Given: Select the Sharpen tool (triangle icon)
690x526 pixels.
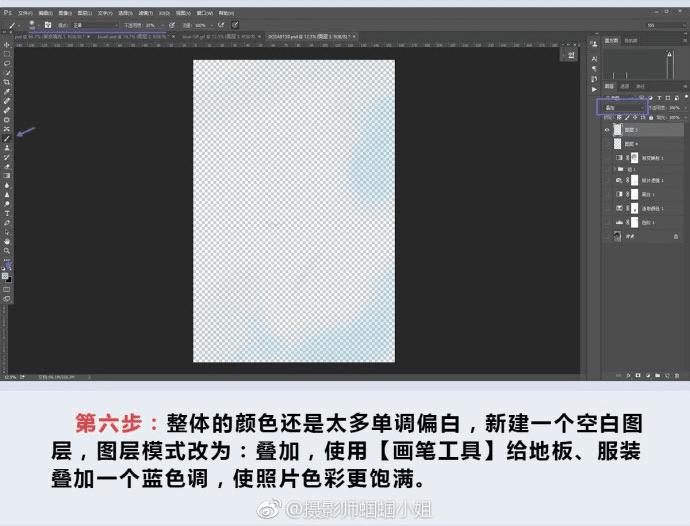Looking at the screenshot, I should (x=7, y=195).
